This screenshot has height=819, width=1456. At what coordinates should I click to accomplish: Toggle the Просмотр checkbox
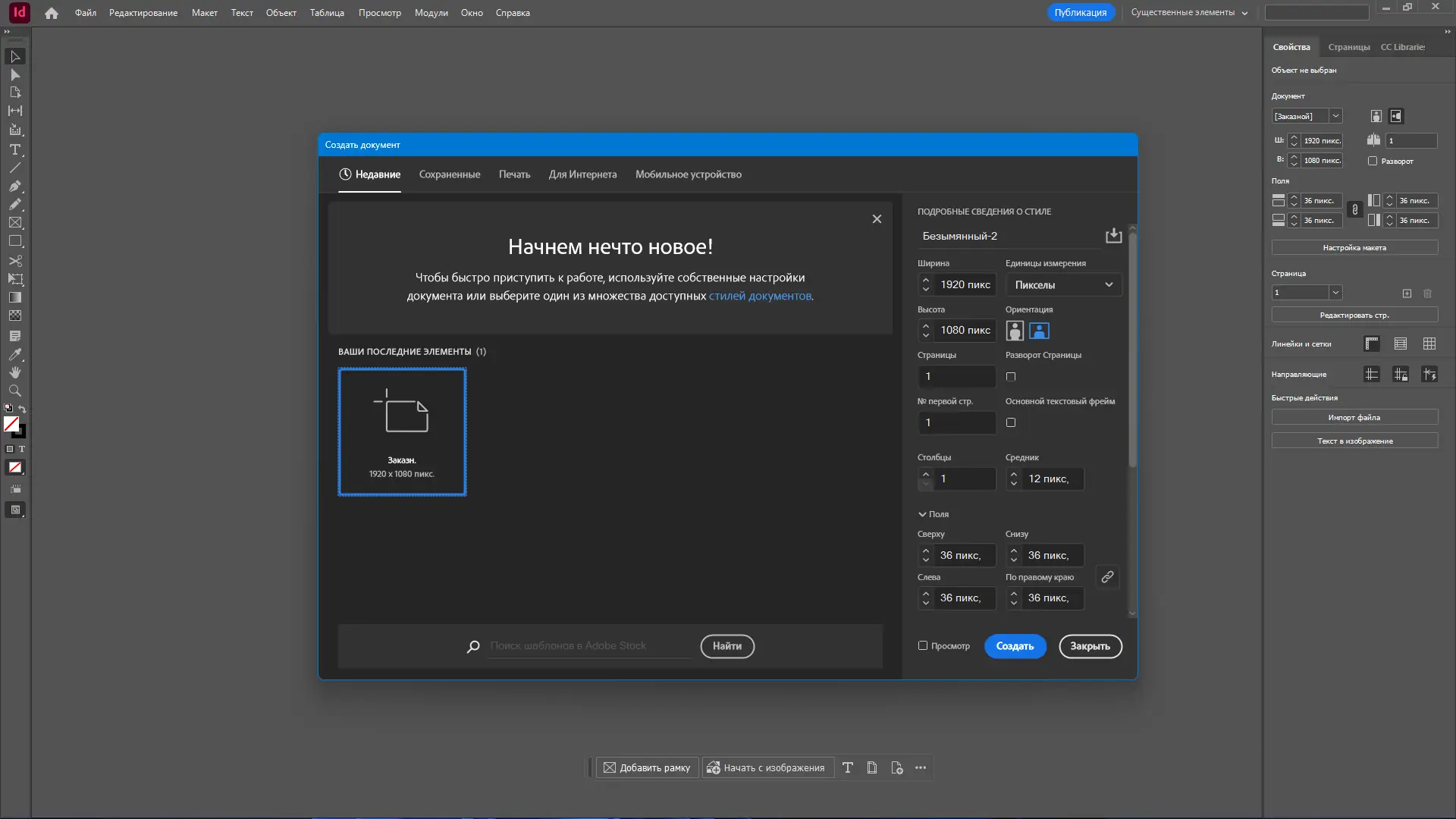(923, 646)
